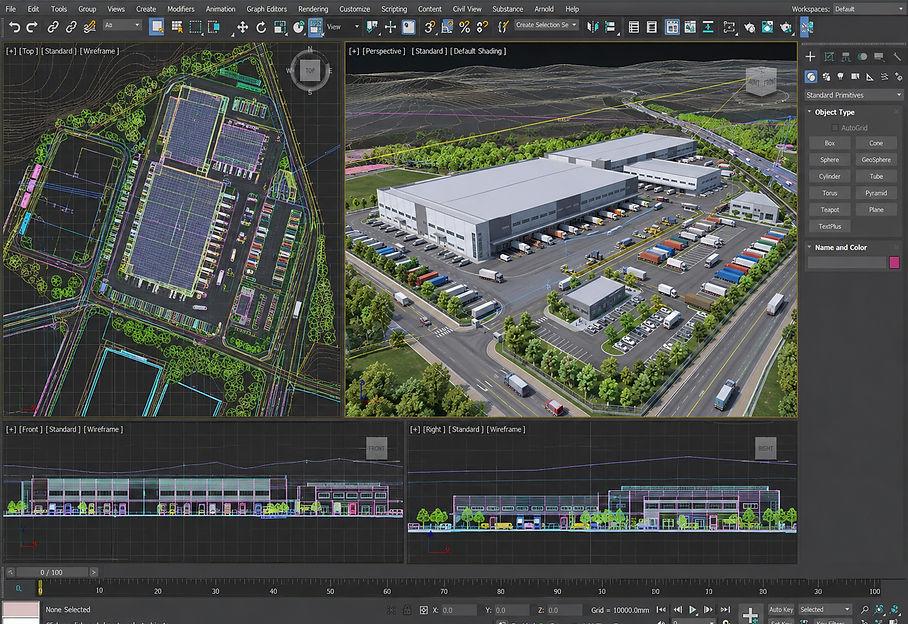Toggle Percent Snap in toolbar
The image size is (908, 624).
464,27
